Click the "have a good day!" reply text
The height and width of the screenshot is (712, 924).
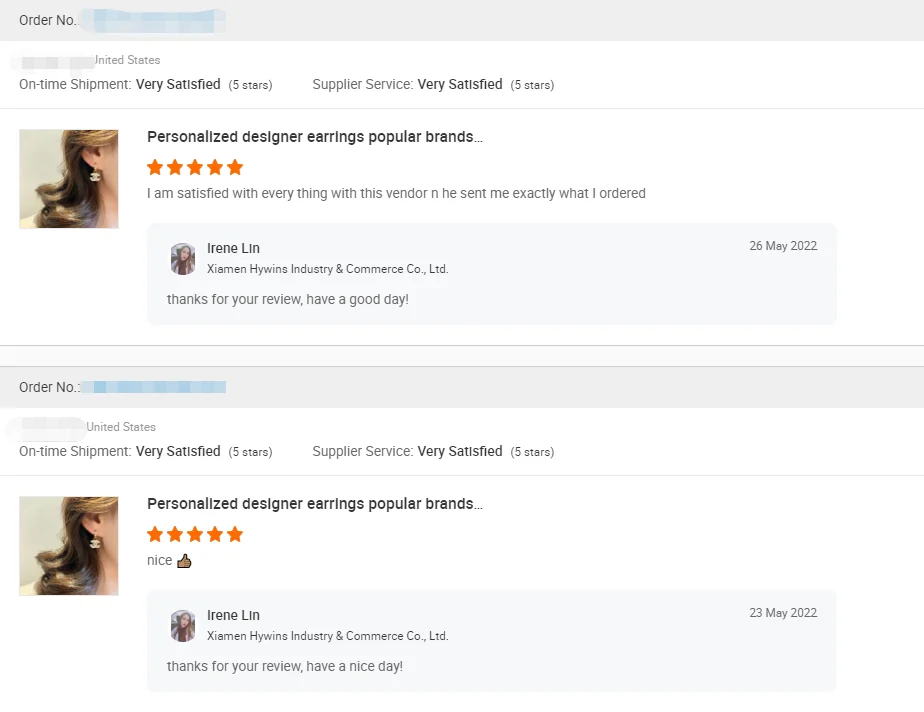[x=288, y=299]
